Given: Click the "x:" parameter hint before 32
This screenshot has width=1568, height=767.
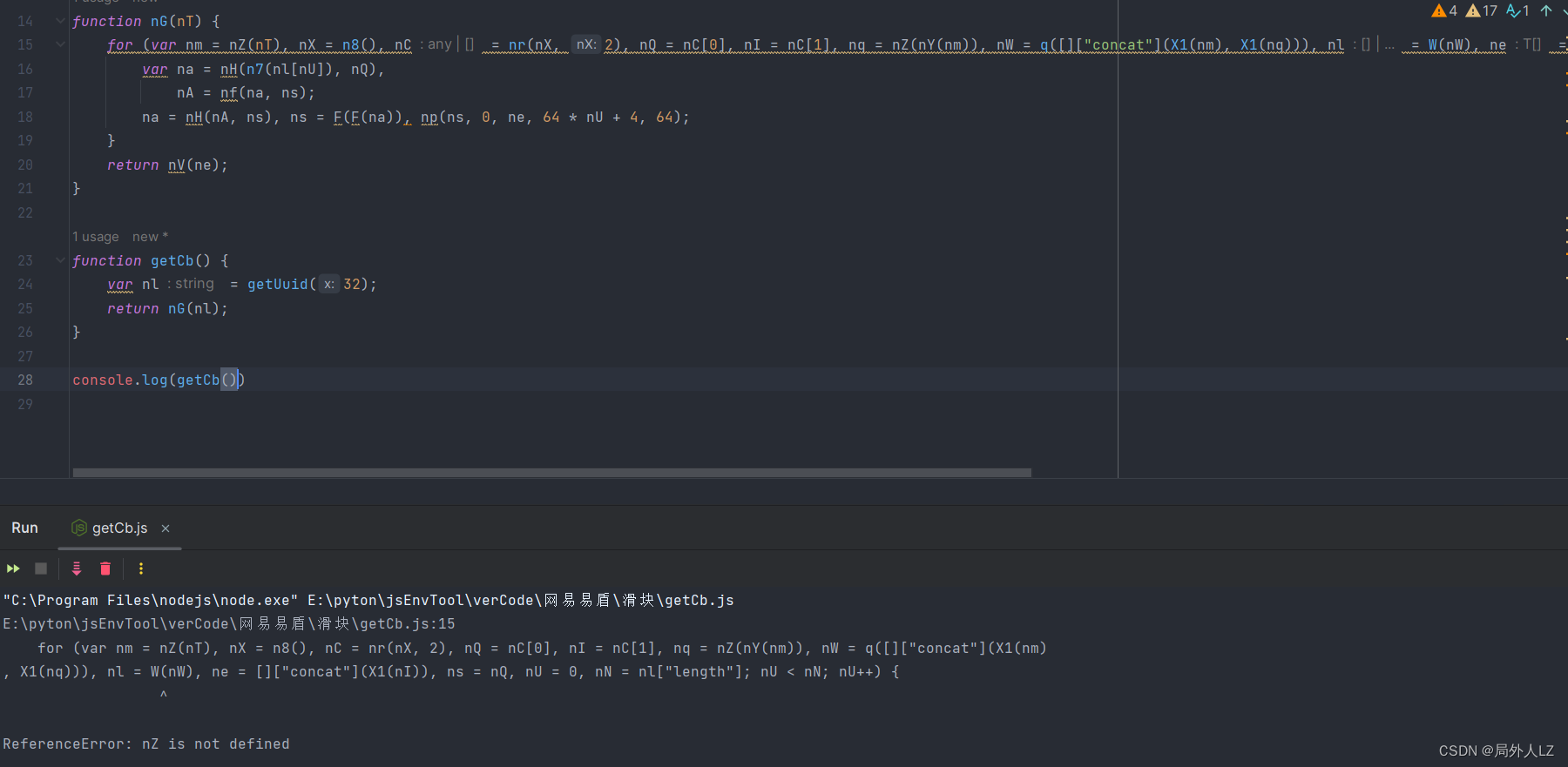Looking at the screenshot, I should pos(328,284).
